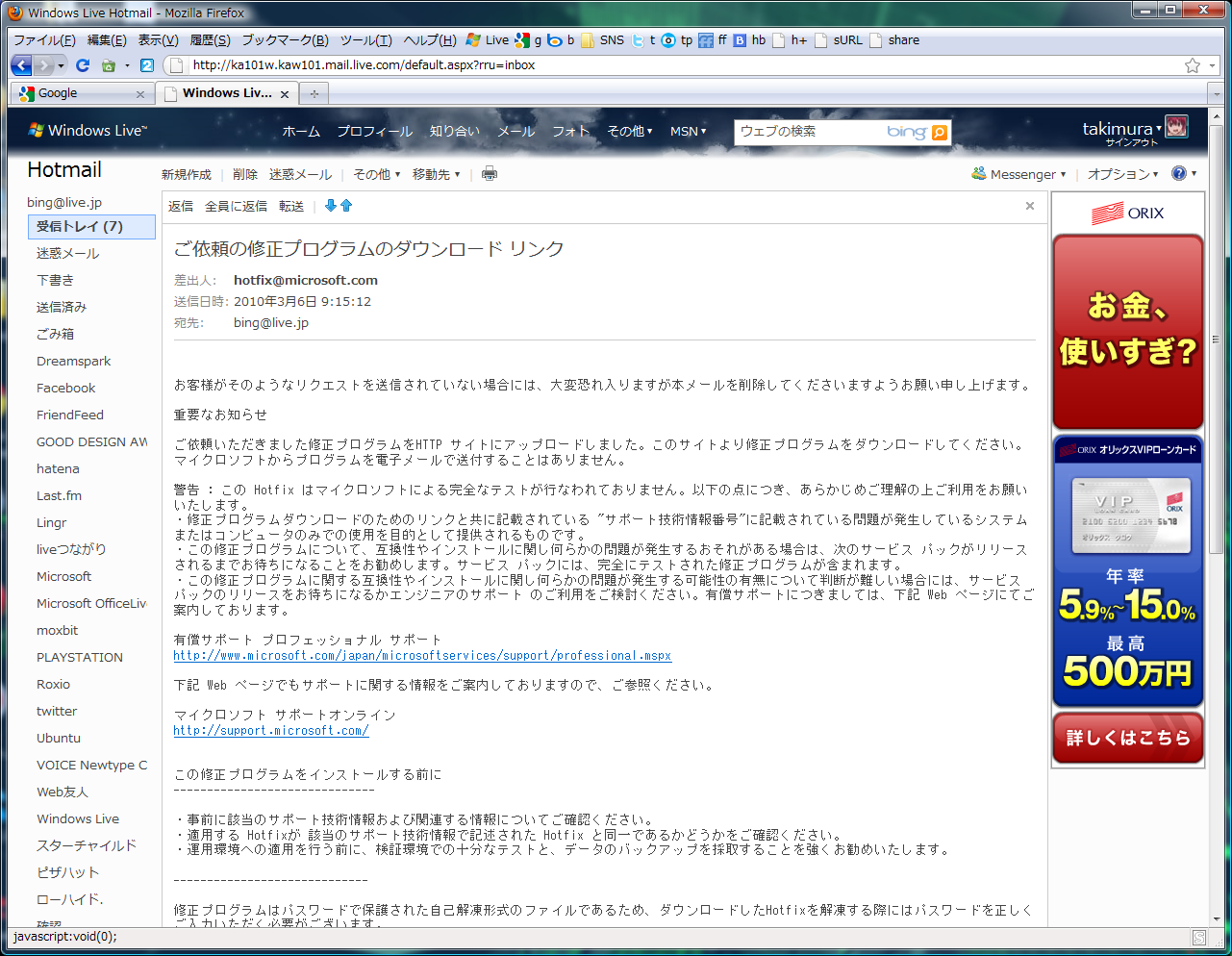The height and width of the screenshot is (956, 1232).
Task: Click the status bar icon bottom right
Action: tap(1199, 937)
